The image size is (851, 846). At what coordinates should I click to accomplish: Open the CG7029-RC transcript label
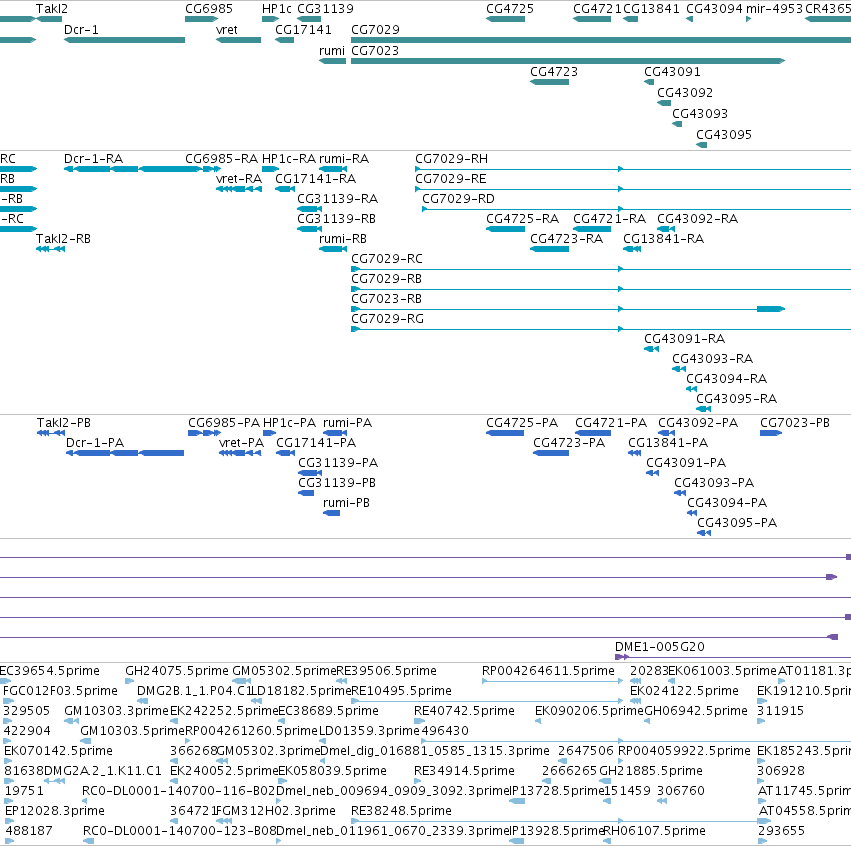[387, 259]
